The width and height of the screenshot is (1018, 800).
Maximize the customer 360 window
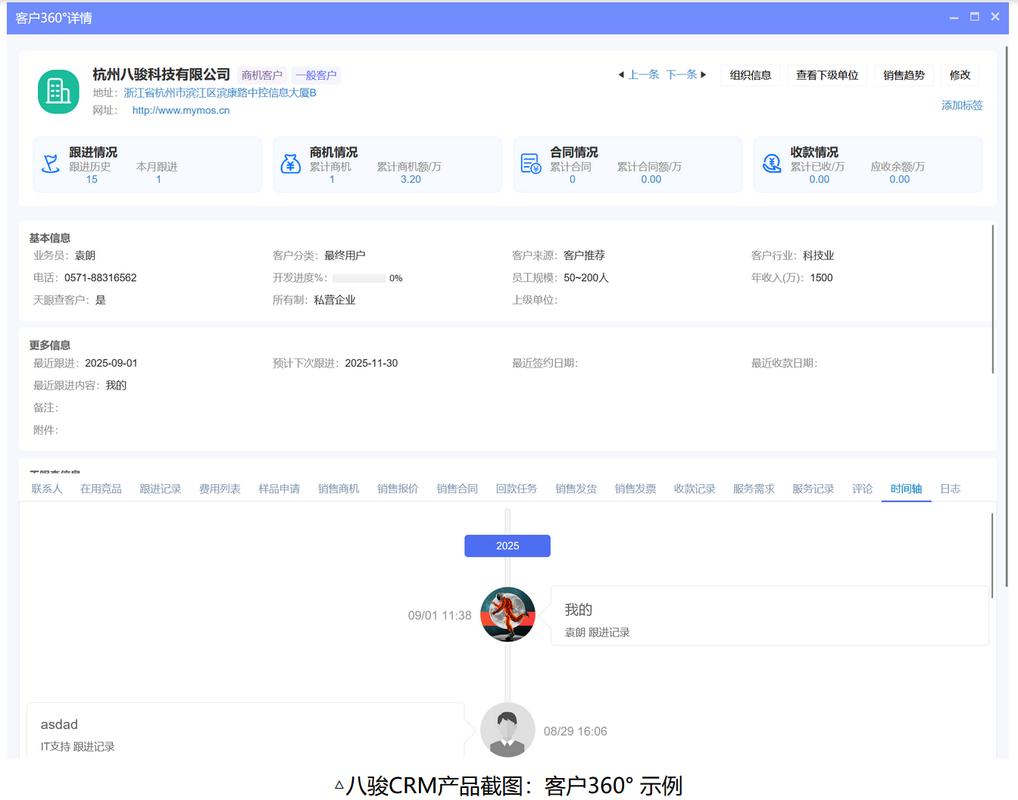975,17
